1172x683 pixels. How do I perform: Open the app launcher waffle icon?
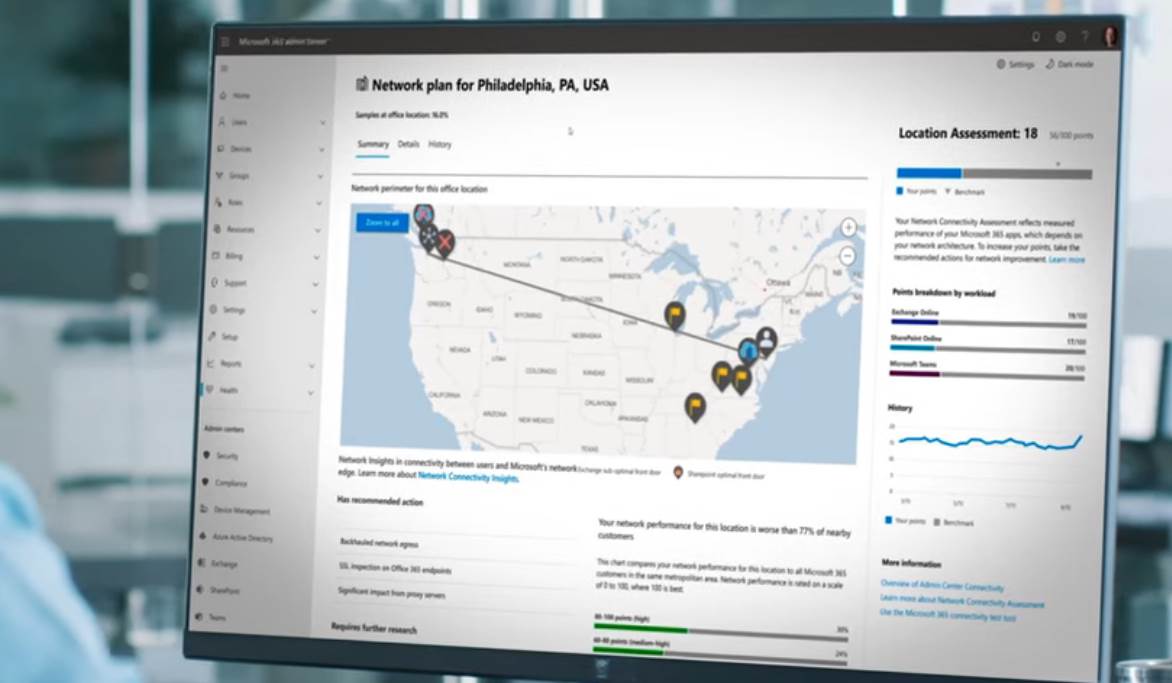click(x=225, y=42)
